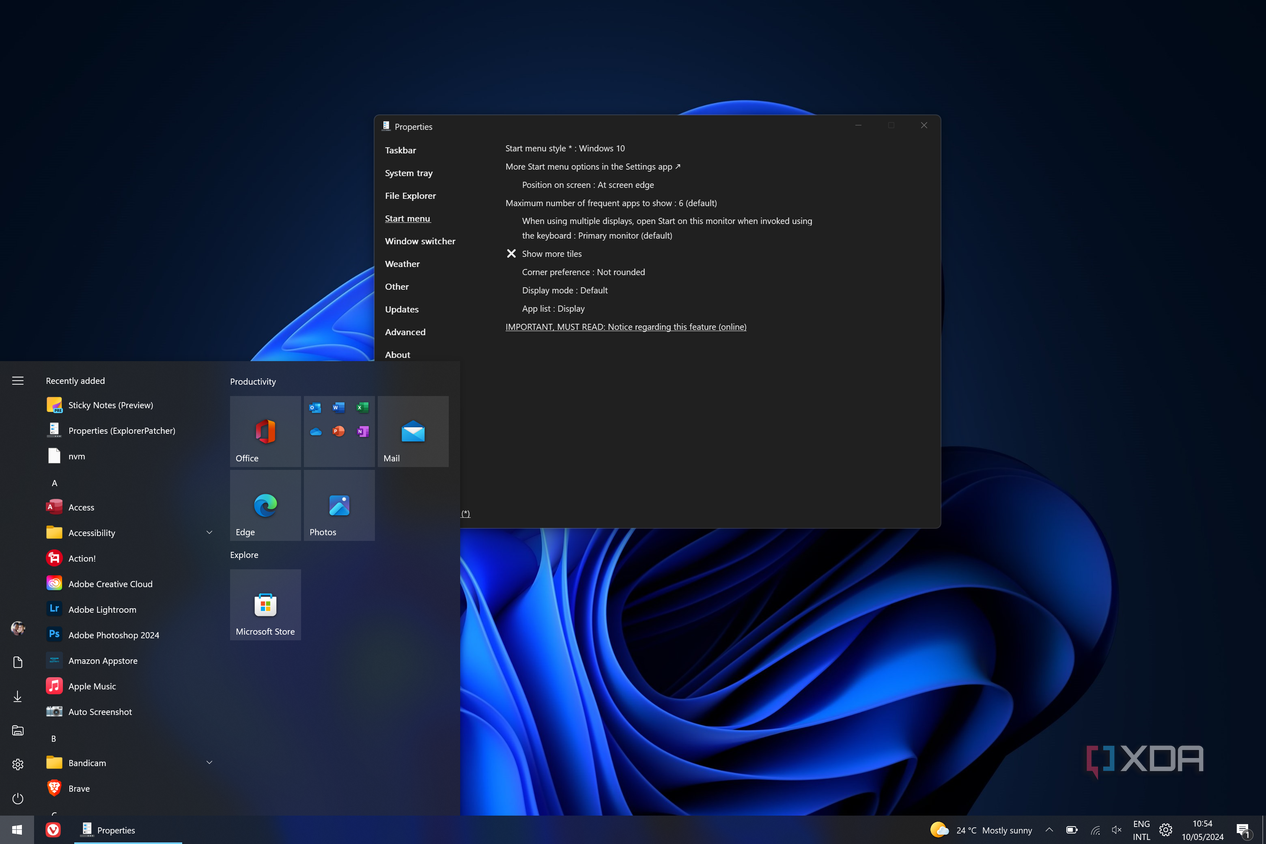The image size is (1266, 844).
Task: Change monitor for Start on multiple displays
Action: [667, 228]
